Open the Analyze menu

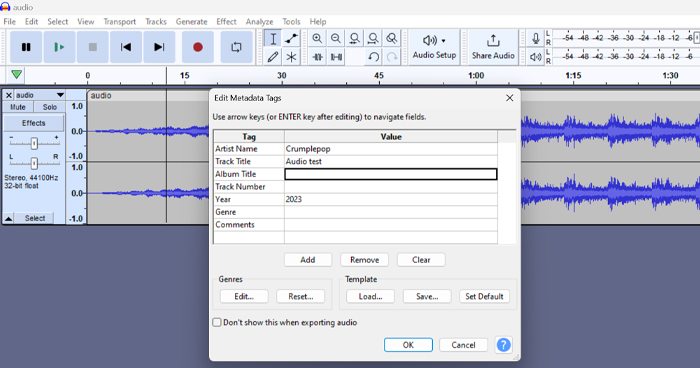(x=259, y=21)
